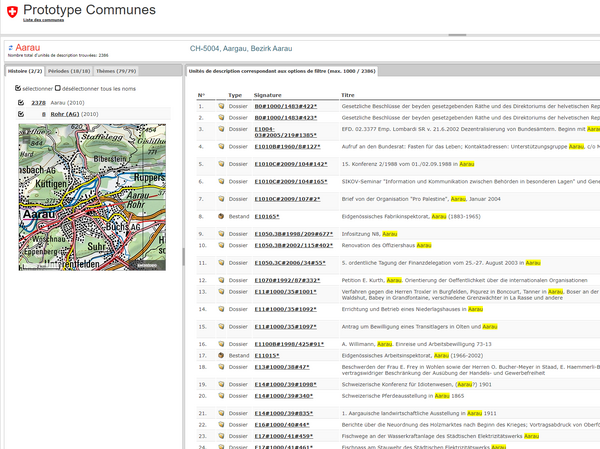Click the dossier icon in row 20
This screenshot has height=449, width=600.
[221, 396]
